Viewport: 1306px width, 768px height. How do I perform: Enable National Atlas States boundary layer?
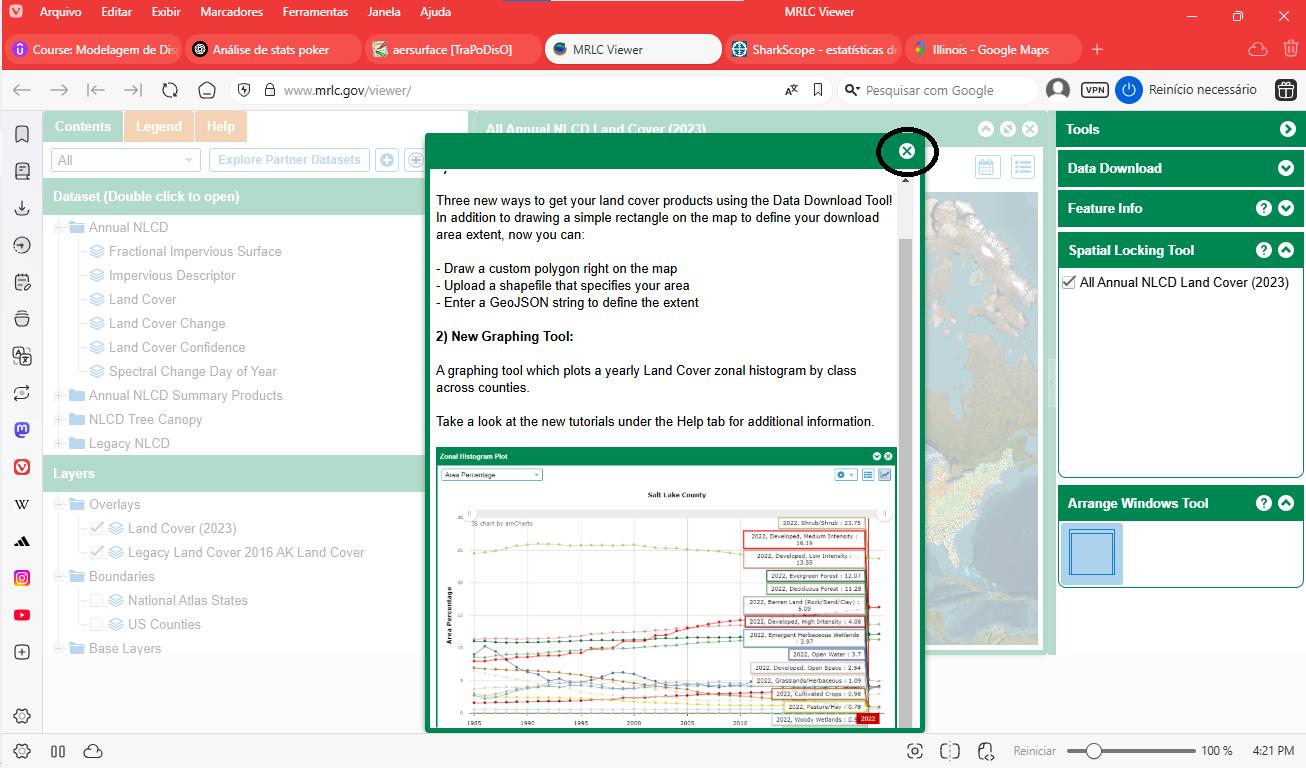coord(97,600)
